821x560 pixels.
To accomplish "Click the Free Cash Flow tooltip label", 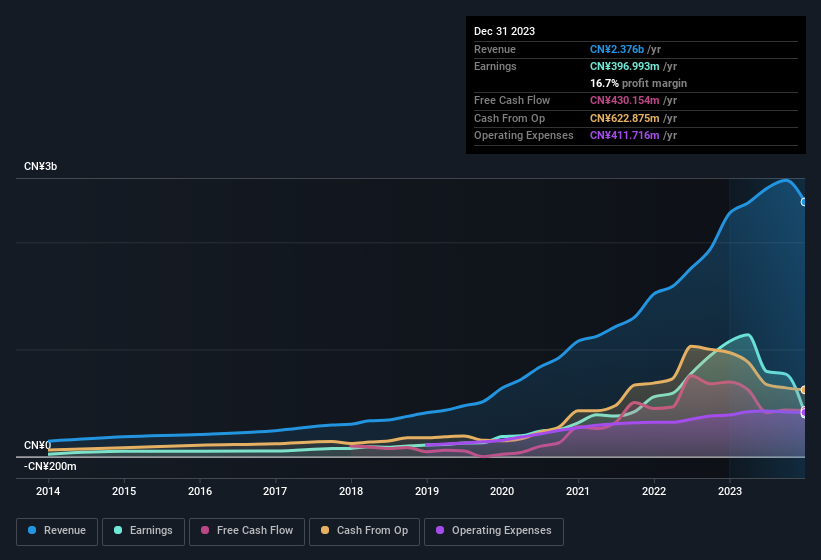I will 512,100.
